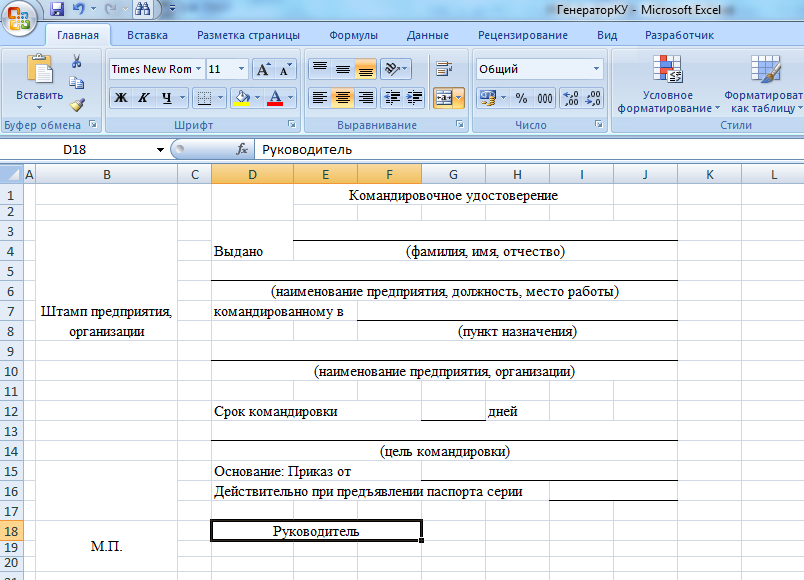Switch to the Разметка страницы tab

point(248,35)
